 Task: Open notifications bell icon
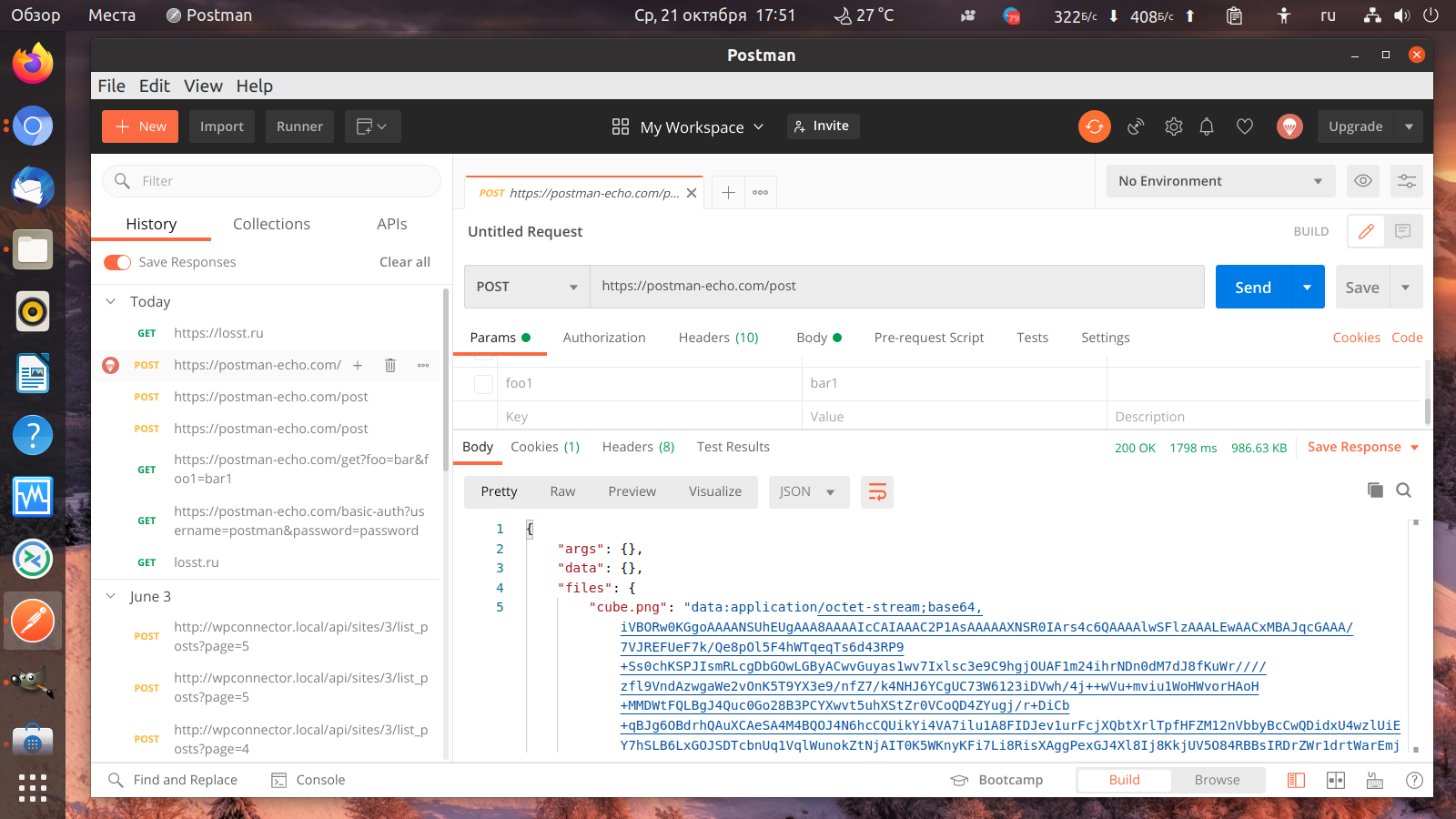(x=1207, y=126)
